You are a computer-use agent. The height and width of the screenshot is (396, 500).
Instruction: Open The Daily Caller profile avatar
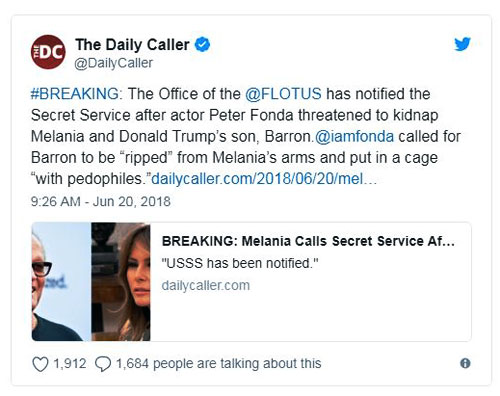pos(48,52)
